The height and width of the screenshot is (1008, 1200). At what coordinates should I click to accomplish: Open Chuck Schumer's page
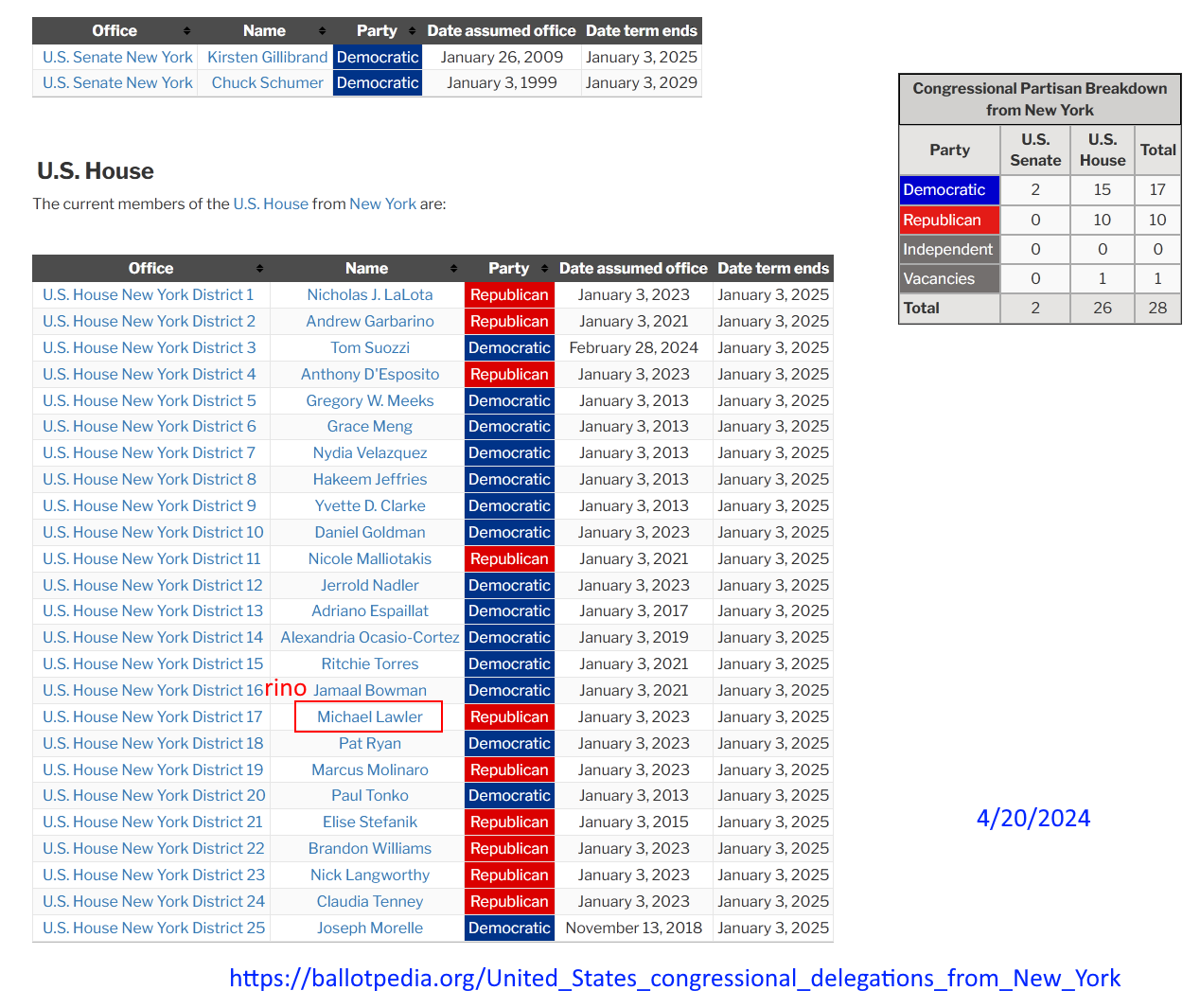[x=267, y=83]
